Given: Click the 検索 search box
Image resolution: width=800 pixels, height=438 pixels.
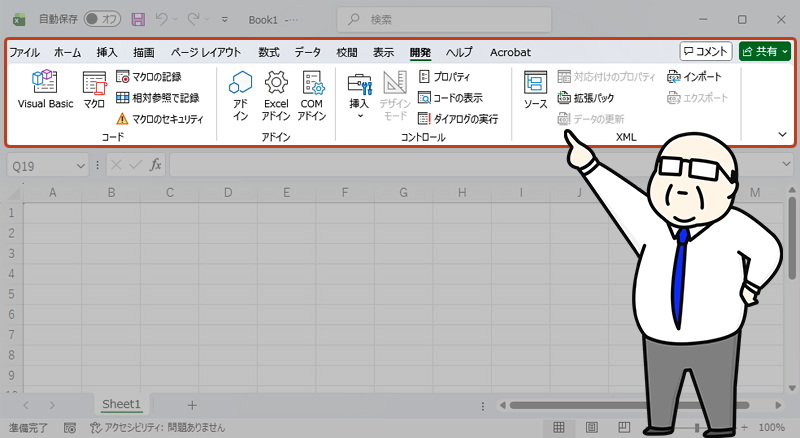Looking at the screenshot, I should pyautogui.click(x=444, y=19).
